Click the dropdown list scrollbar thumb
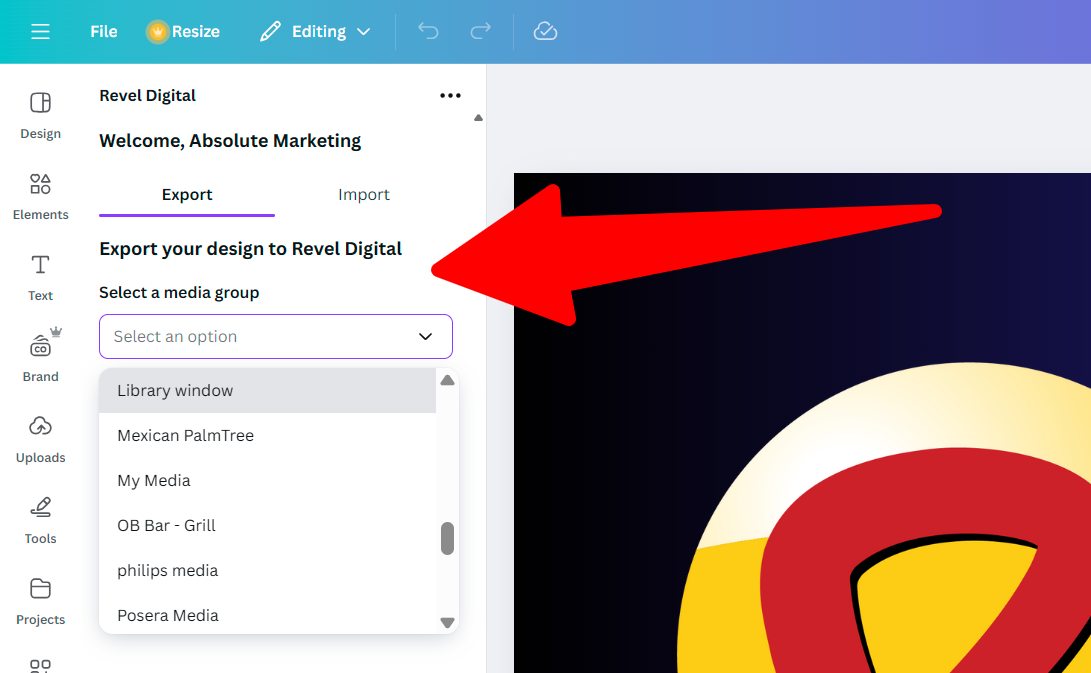Image resolution: width=1091 pixels, height=673 pixels. pyautogui.click(x=447, y=539)
